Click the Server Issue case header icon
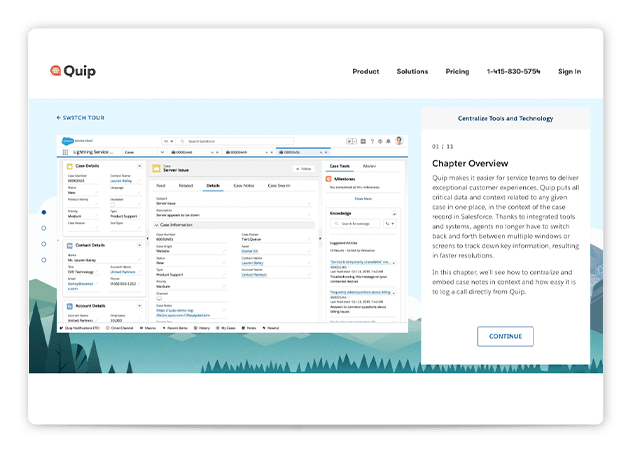This screenshot has width=632, height=456. click(x=156, y=169)
